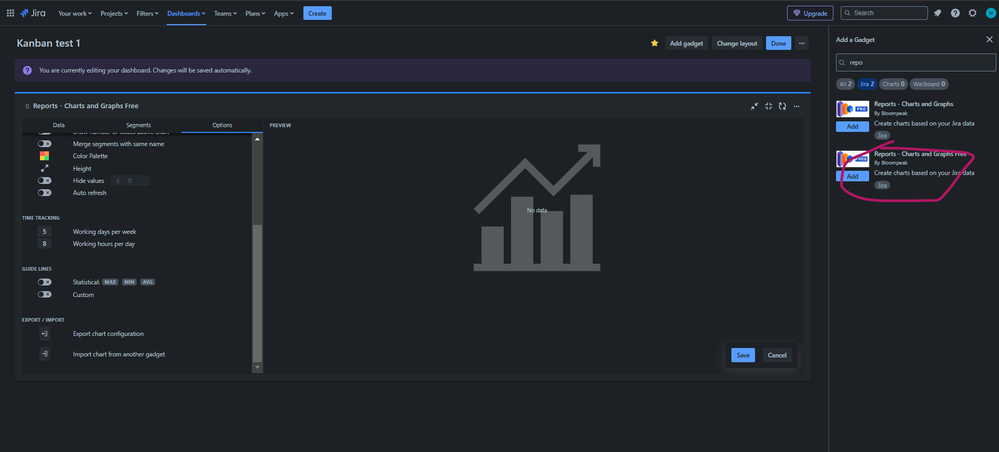Open the dashboard more actions ellipsis
Screen dimensions: 999x452
(802, 43)
